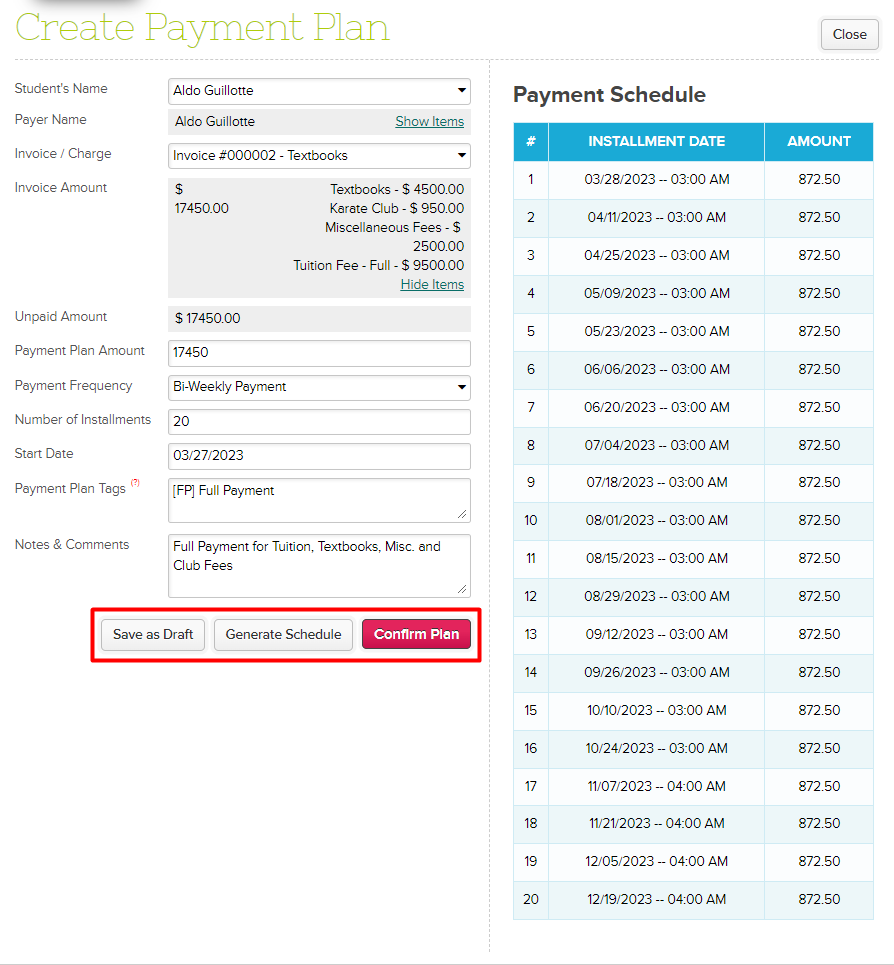
Task: Click the resize handle of Notes textarea
Action: pyautogui.click(x=463, y=591)
